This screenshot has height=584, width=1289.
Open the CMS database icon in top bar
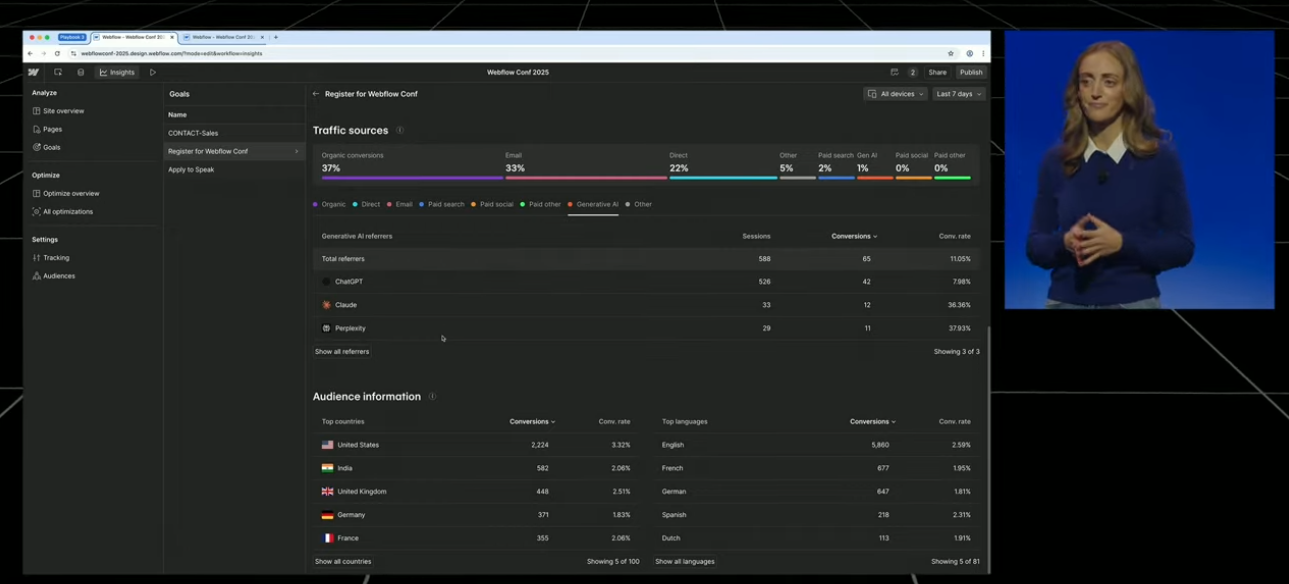81,72
